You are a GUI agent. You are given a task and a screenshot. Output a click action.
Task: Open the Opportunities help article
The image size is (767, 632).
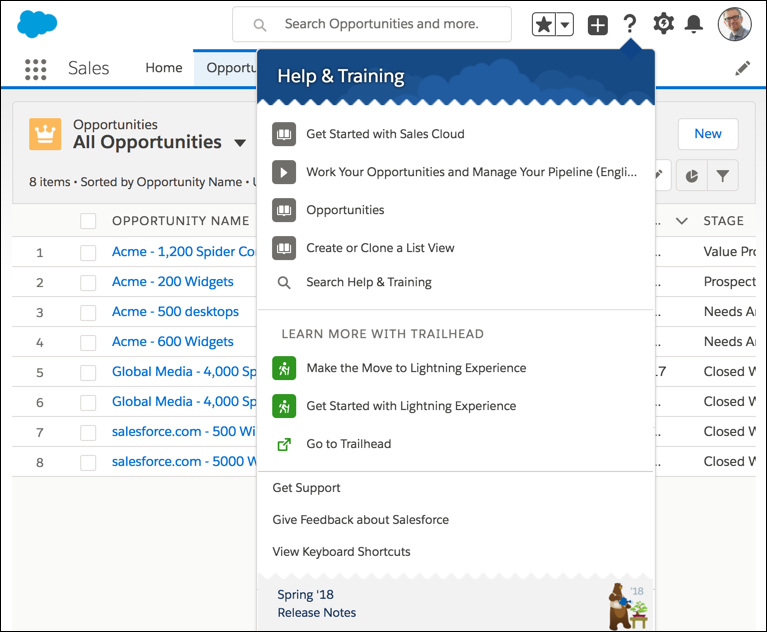[345, 210]
